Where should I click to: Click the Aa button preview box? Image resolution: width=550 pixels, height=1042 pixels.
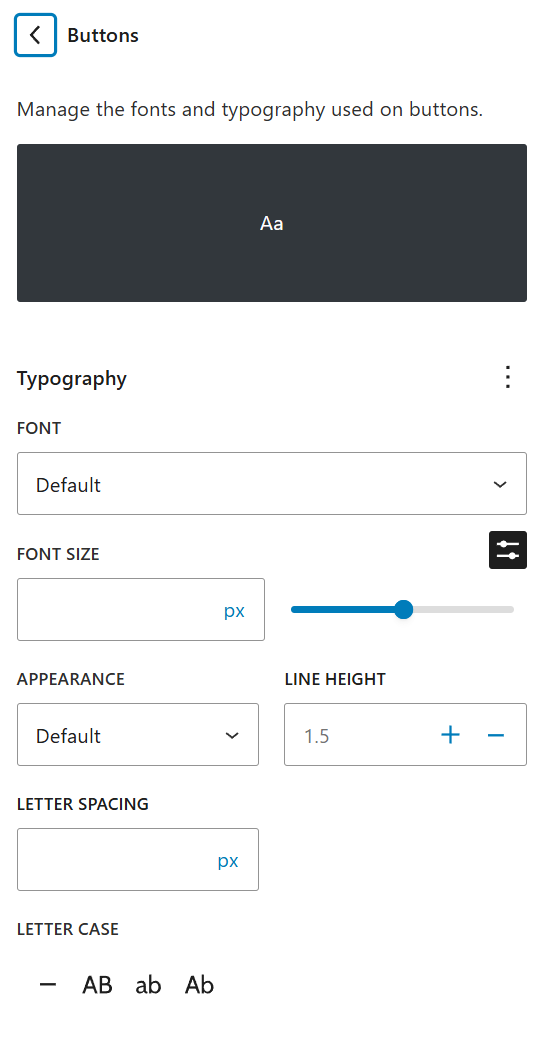click(272, 223)
